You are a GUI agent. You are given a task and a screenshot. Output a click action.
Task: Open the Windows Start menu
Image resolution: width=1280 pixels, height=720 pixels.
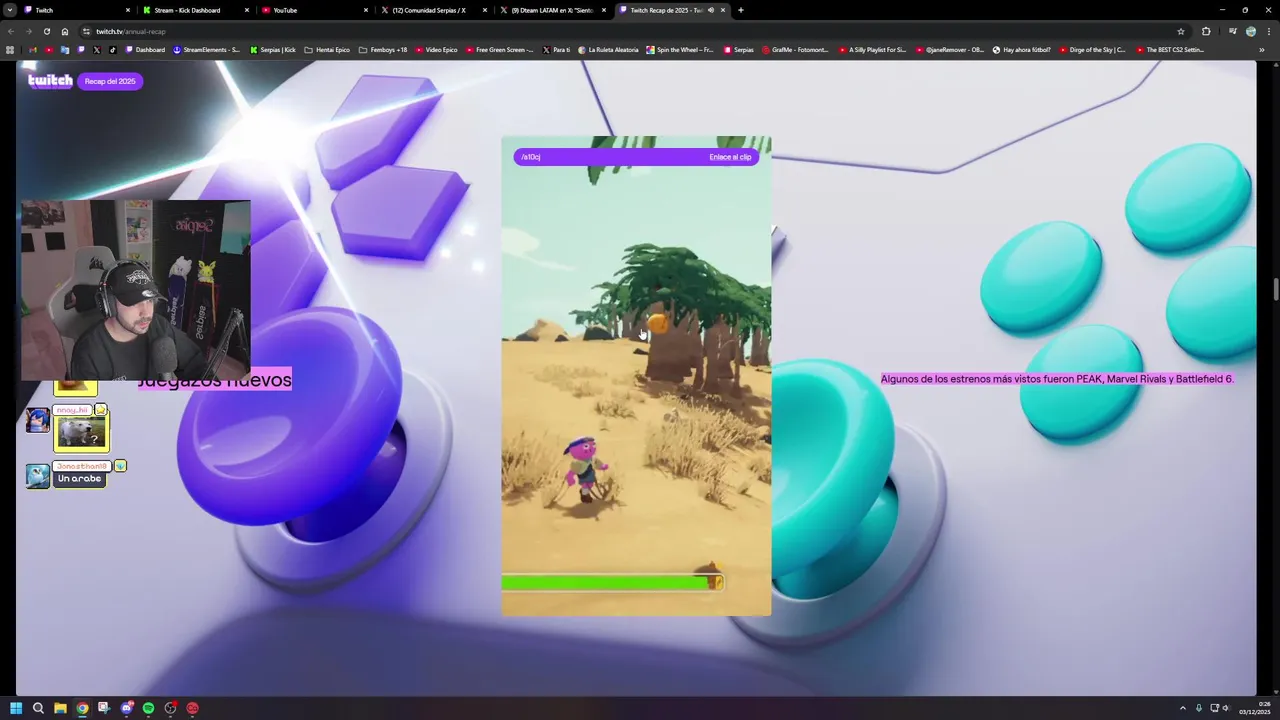(16, 708)
